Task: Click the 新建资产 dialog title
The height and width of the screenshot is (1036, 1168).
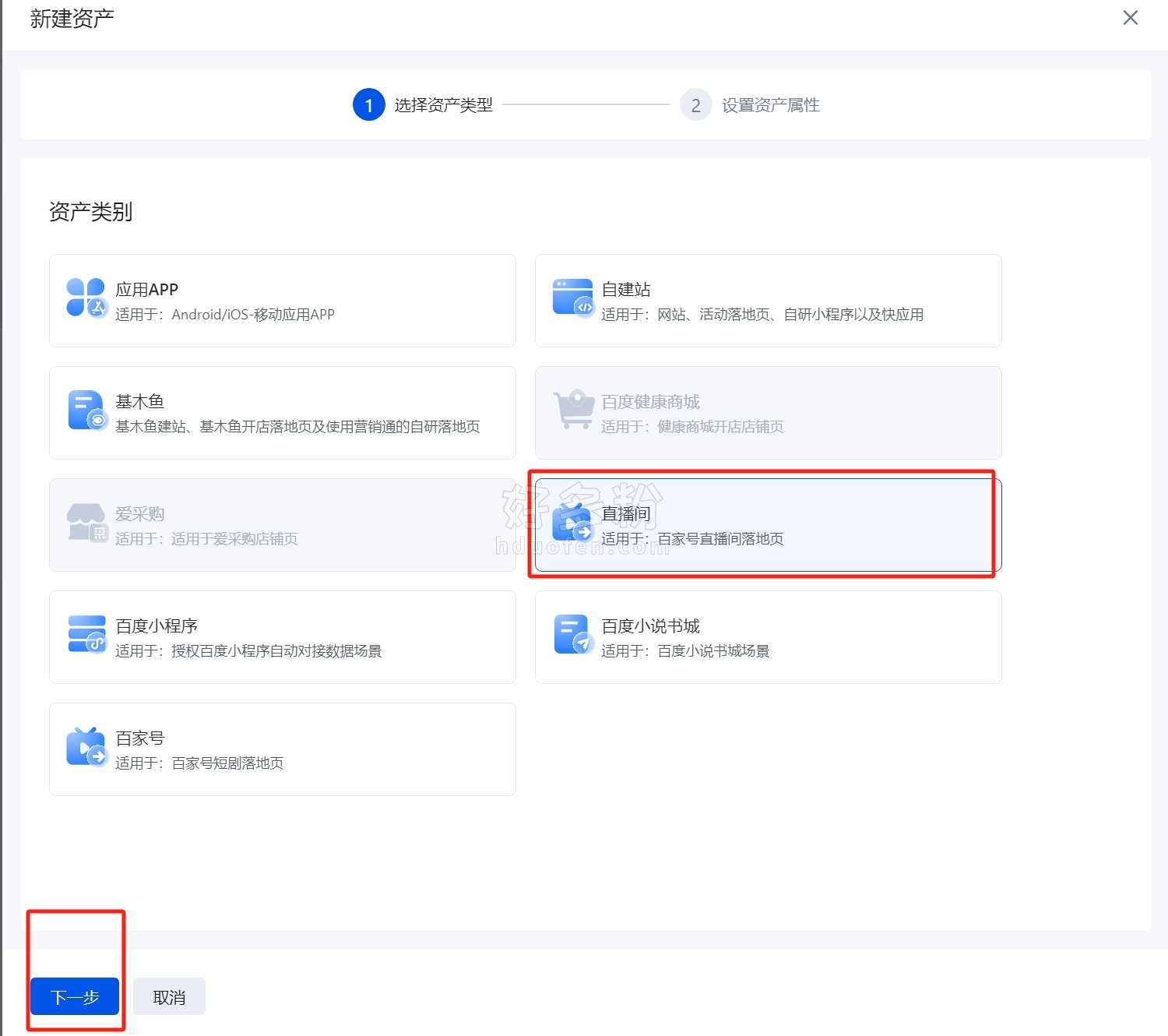Action: click(x=72, y=19)
